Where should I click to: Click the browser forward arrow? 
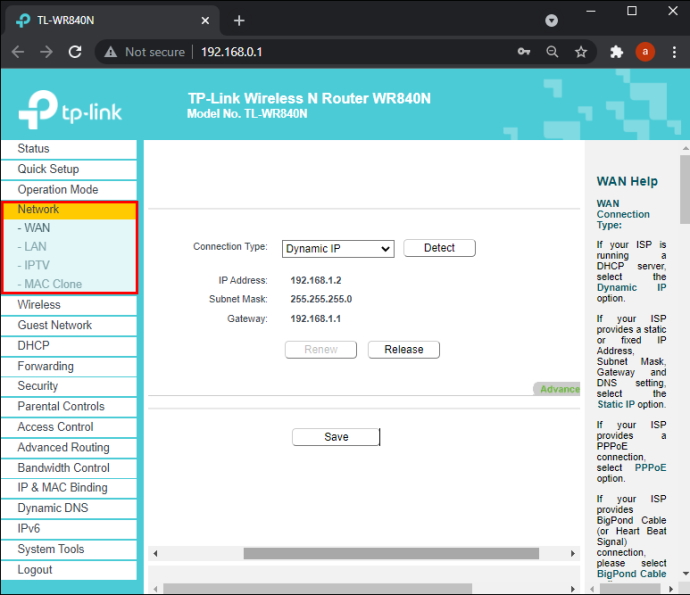coord(46,52)
